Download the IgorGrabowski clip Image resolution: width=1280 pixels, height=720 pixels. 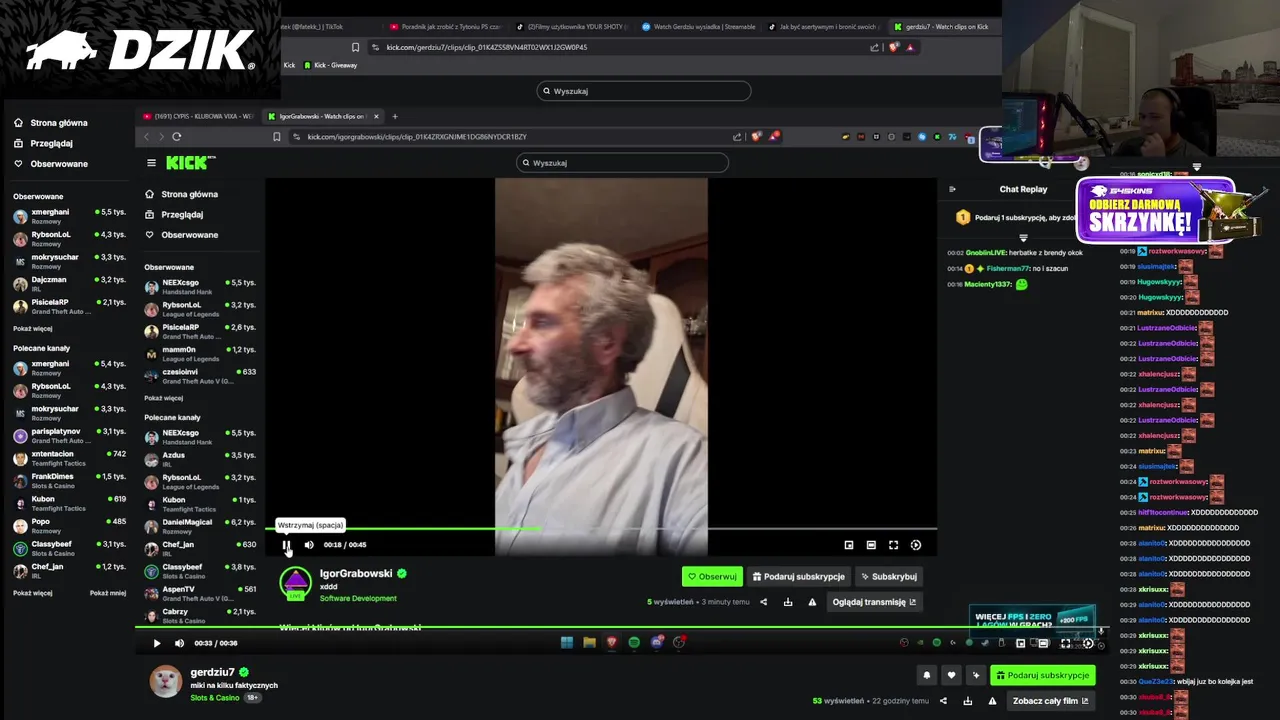click(x=788, y=602)
